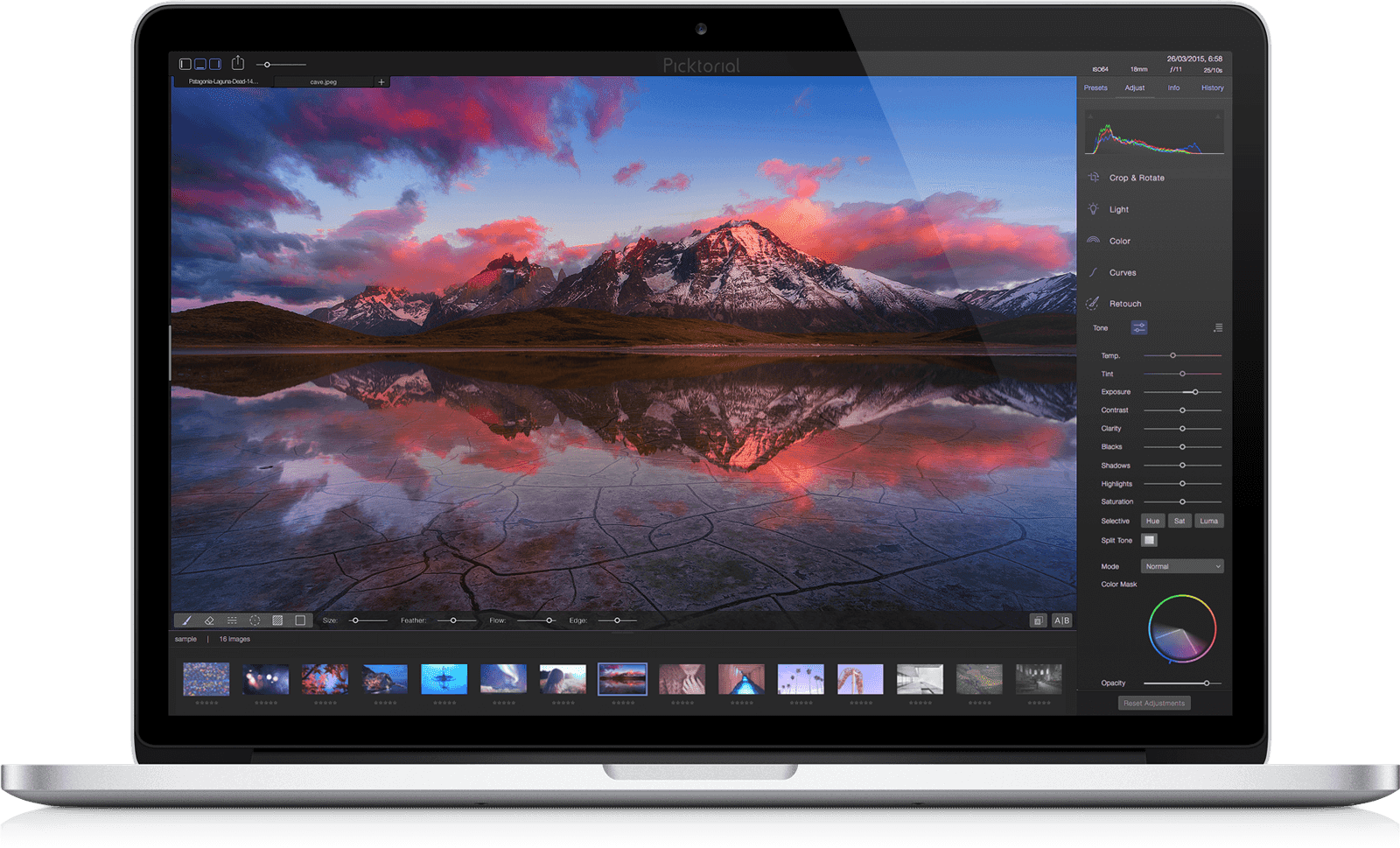Open the Tone presets list icon
Screen dimensions: 1400x848
coord(1218,327)
